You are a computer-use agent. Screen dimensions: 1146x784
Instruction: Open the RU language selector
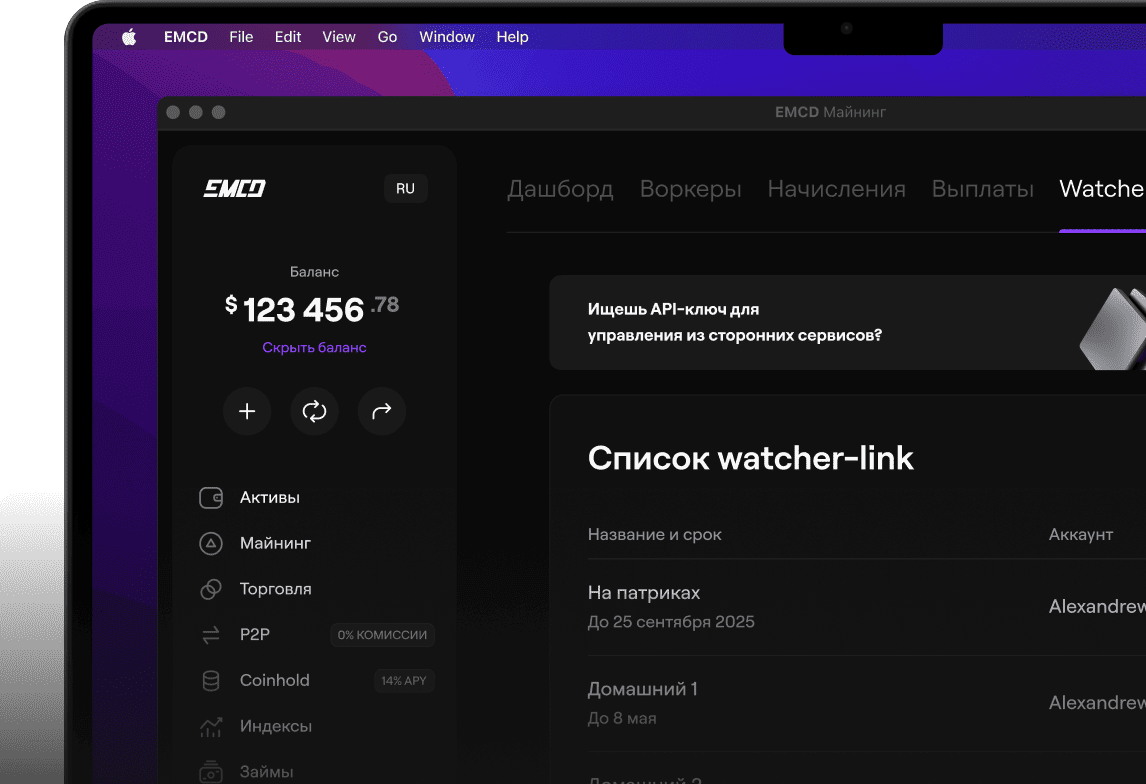[406, 189]
